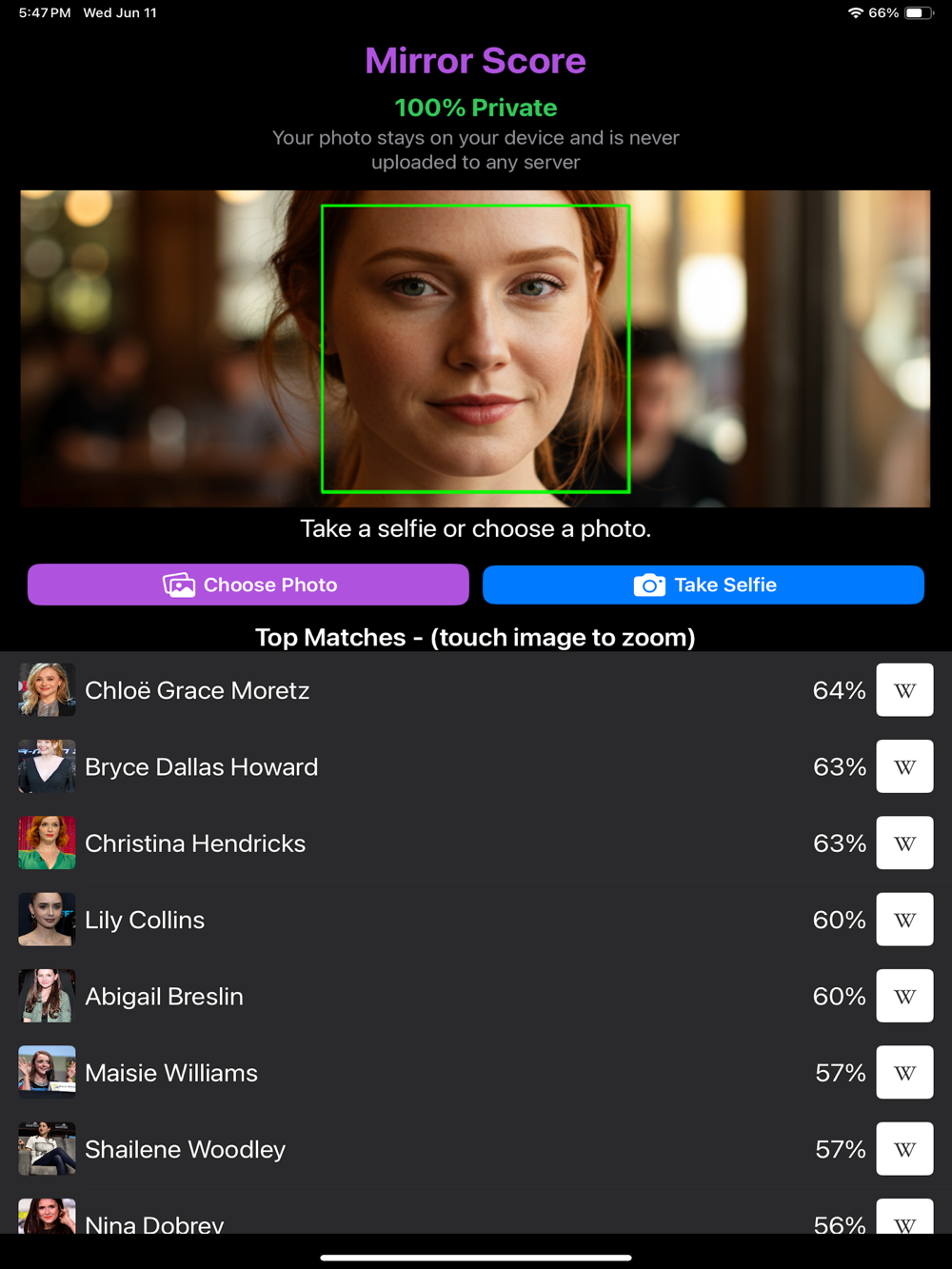Select the Christina Hendricks name

[195, 843]
